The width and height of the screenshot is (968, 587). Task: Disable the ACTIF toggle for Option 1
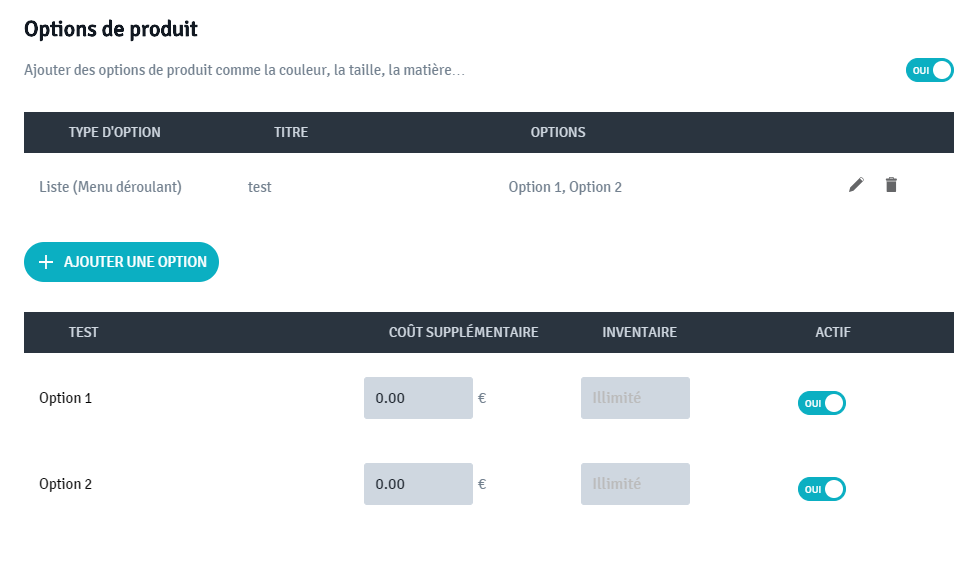821,403
